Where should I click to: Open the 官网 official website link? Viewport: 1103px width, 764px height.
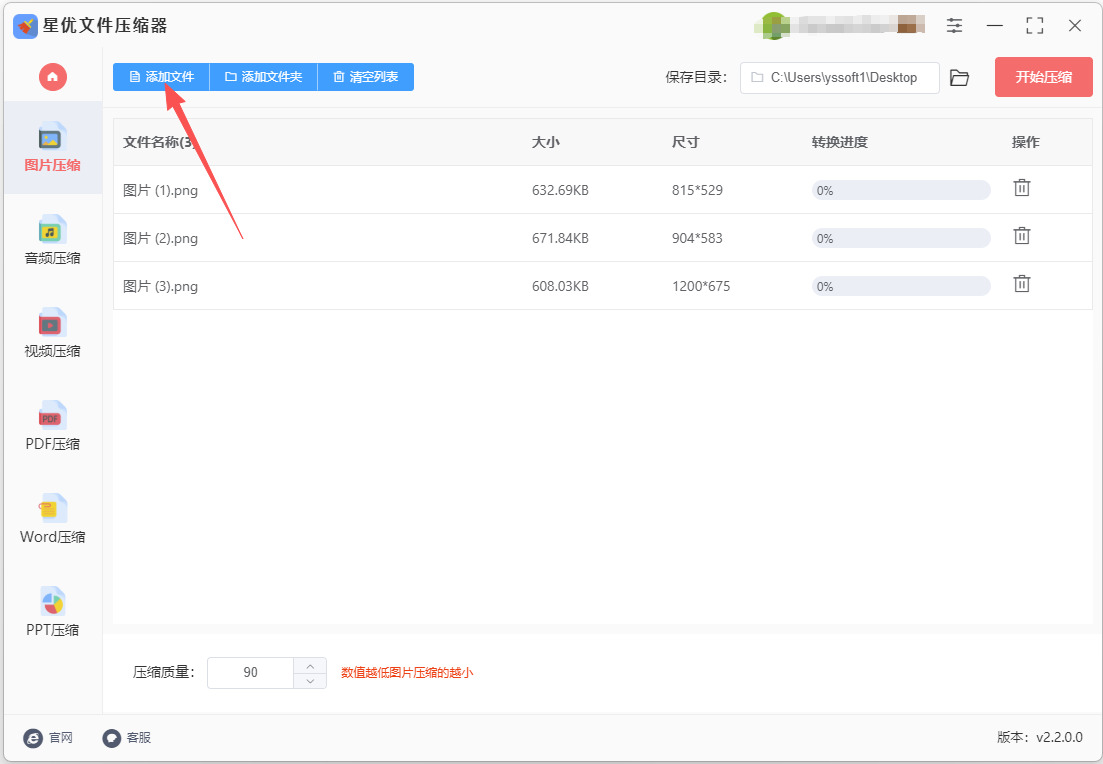[48, 737]
